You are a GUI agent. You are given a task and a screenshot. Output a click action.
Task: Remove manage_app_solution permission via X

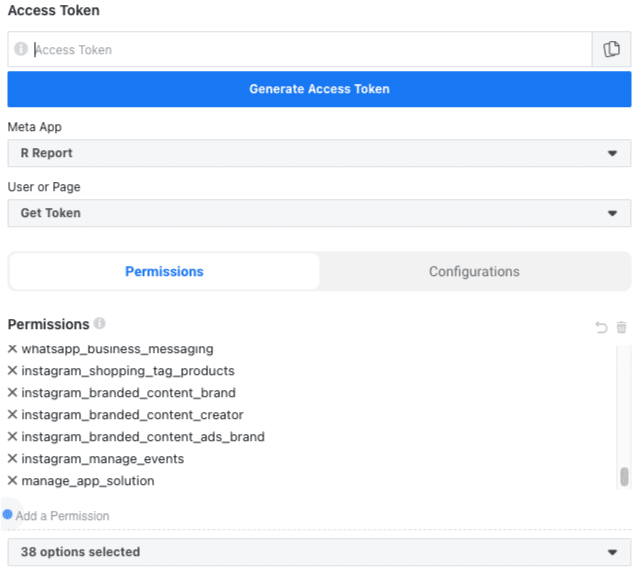pos(13,481)
